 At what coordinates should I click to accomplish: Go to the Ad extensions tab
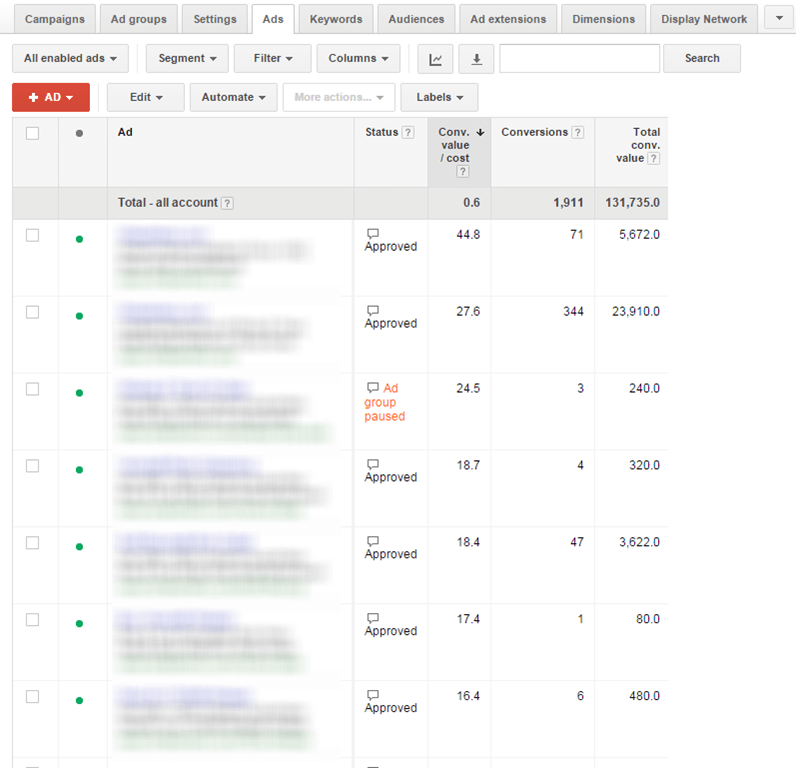point(508,19)
